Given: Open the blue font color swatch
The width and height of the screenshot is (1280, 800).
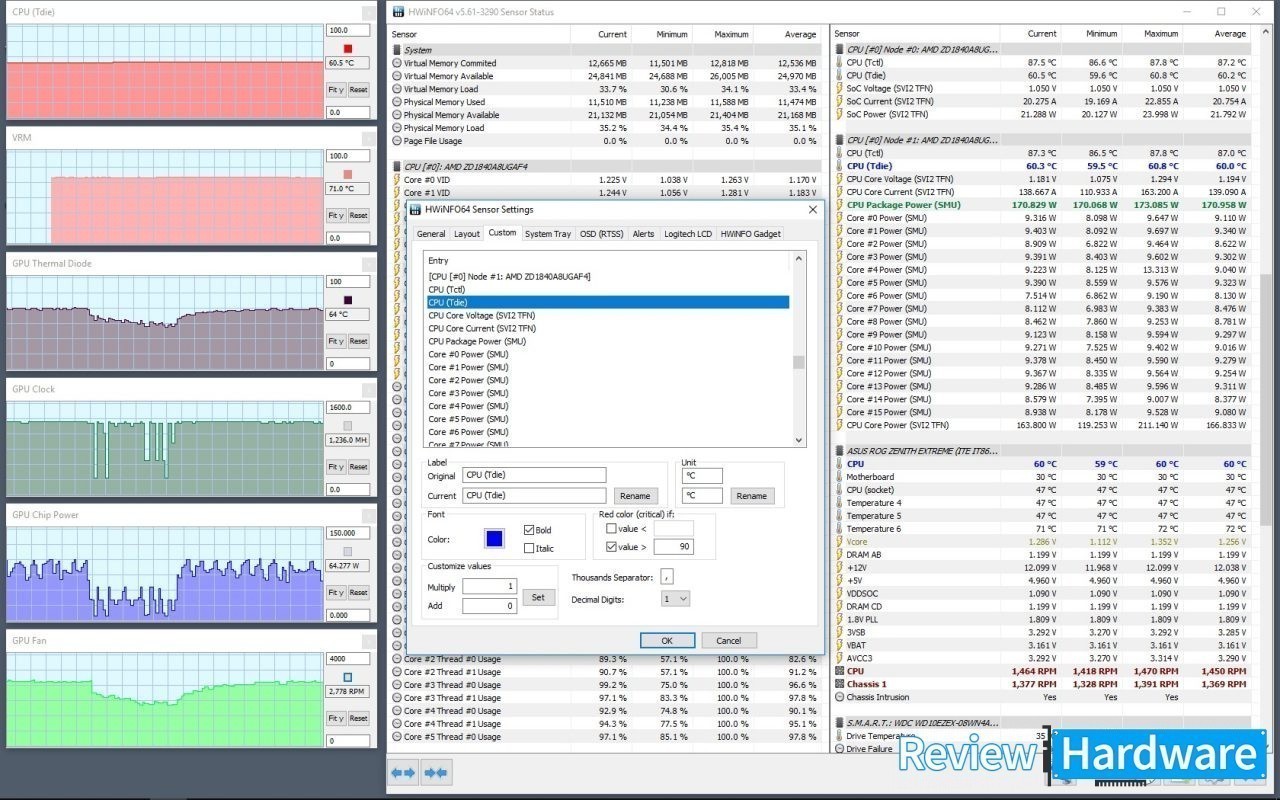Looking at the screenshot, I should [494, 539].
